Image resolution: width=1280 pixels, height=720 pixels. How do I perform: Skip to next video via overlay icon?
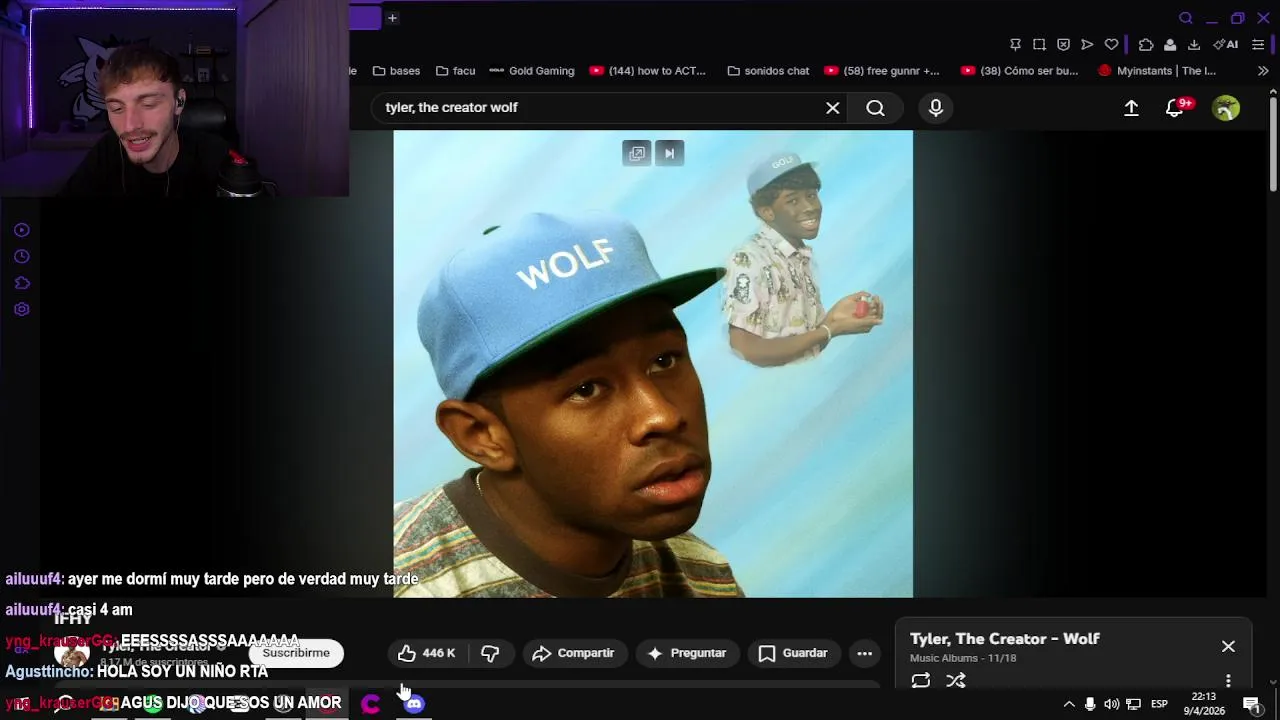point(670,153)
